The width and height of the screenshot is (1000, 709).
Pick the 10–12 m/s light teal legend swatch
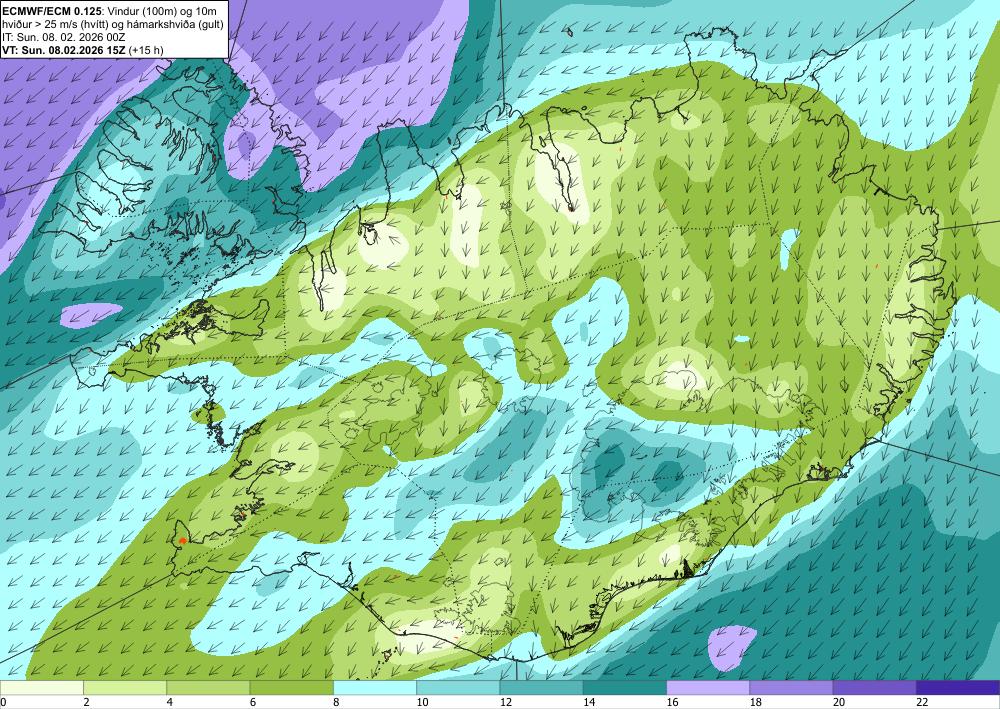(458, 687)
